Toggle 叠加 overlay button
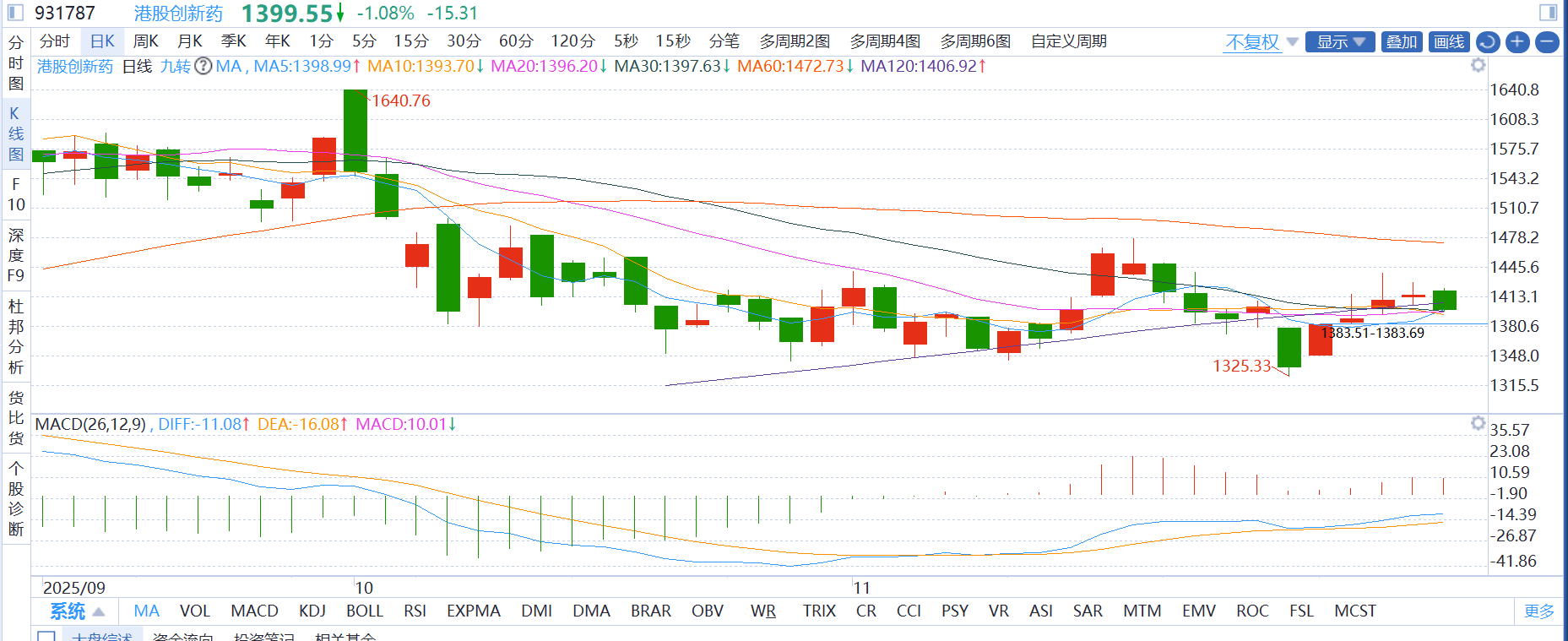This screenshot has height=641, width=1568. (1402, 42)
